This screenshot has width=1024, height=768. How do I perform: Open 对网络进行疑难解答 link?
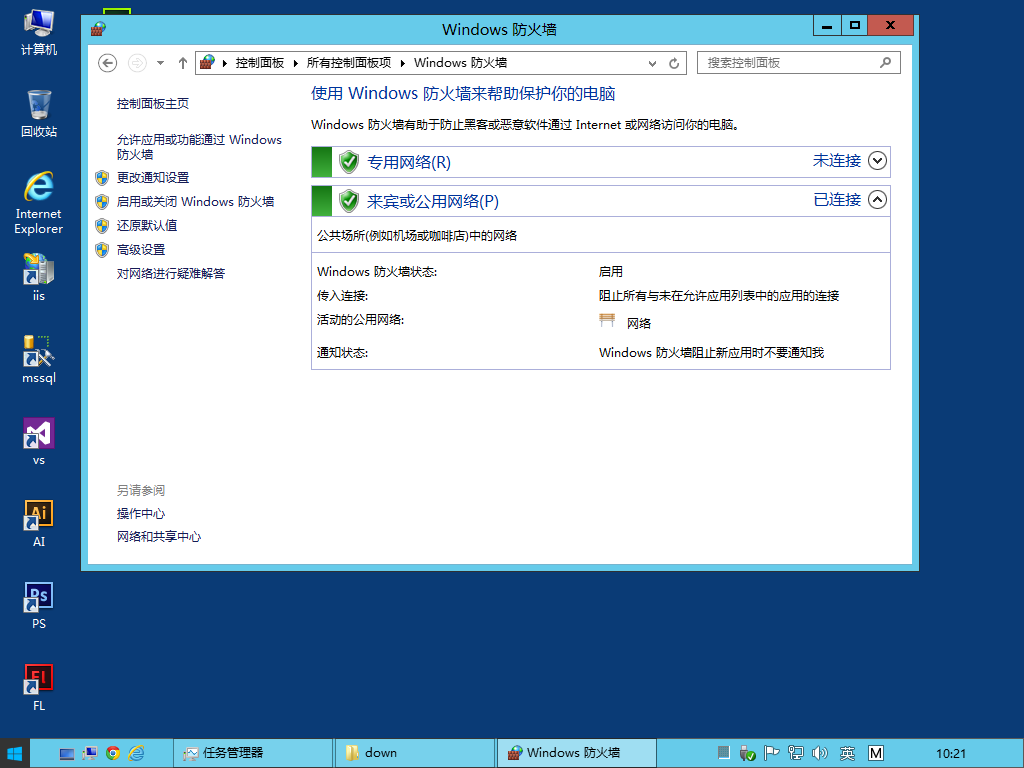point(170,274)
